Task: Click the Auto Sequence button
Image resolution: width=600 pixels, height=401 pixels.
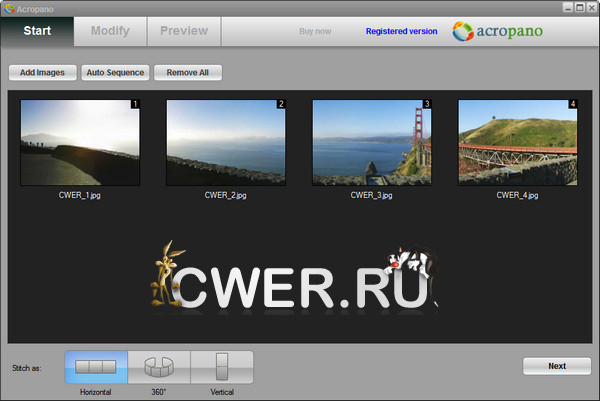Action: (115, 73)
